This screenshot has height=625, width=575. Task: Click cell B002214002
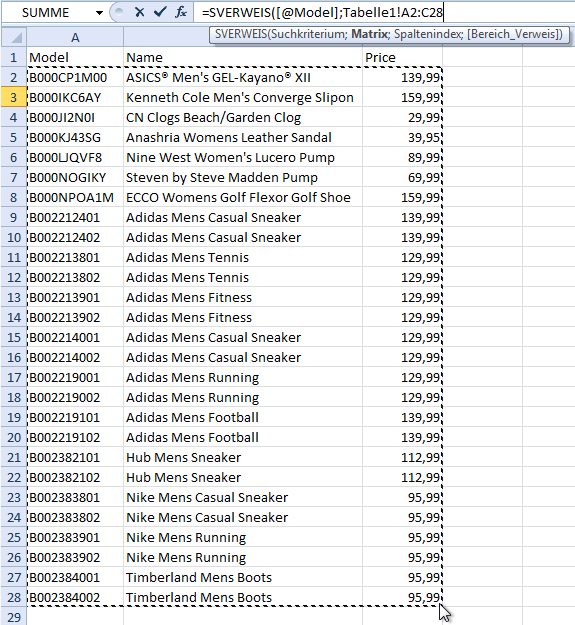75,358
